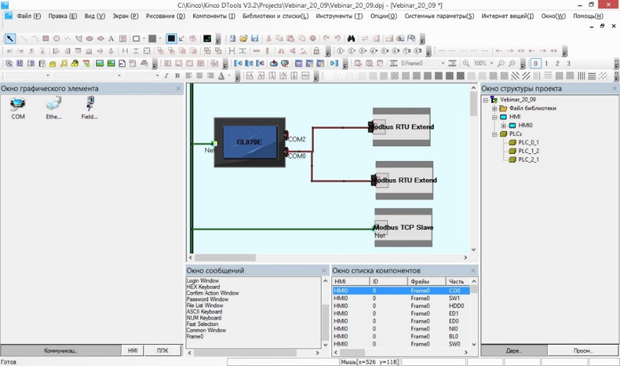620x366 pixels.
Task: Open Find with the binoculars icon
Action: coord(351,38)
